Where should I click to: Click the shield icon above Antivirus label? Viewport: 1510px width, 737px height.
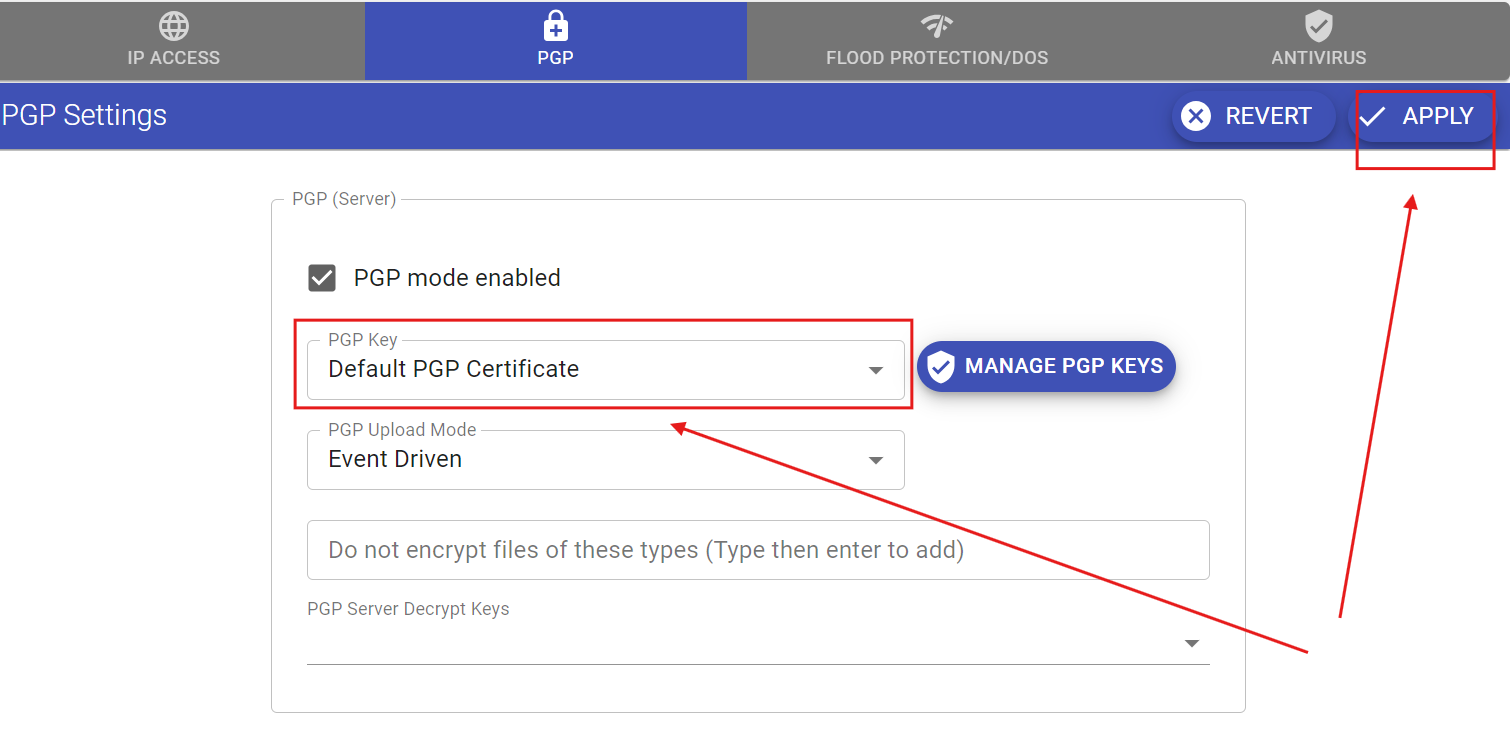(1318, 26)
